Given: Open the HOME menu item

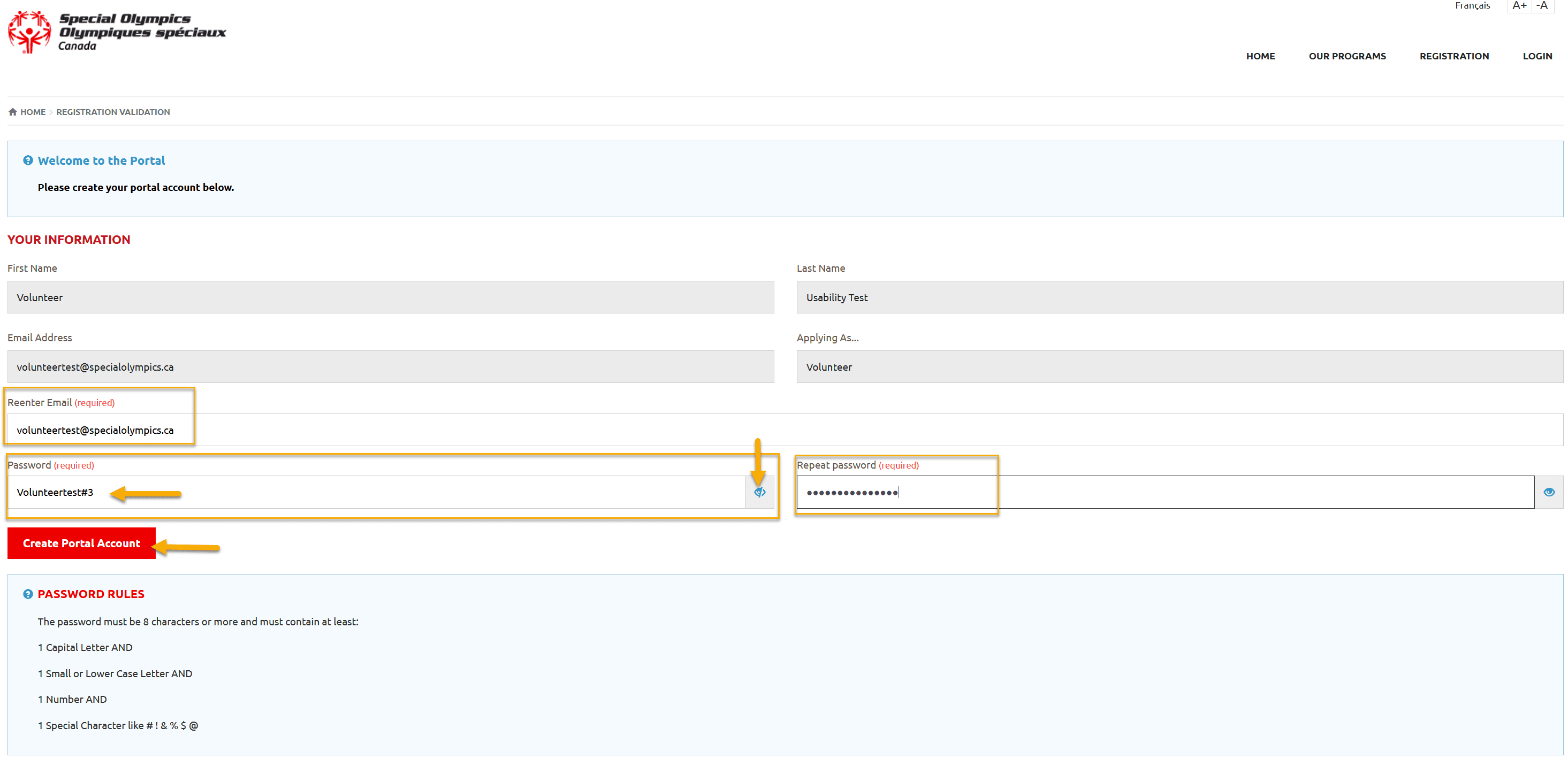Looking at the screenshot, I should point(1260,56).
